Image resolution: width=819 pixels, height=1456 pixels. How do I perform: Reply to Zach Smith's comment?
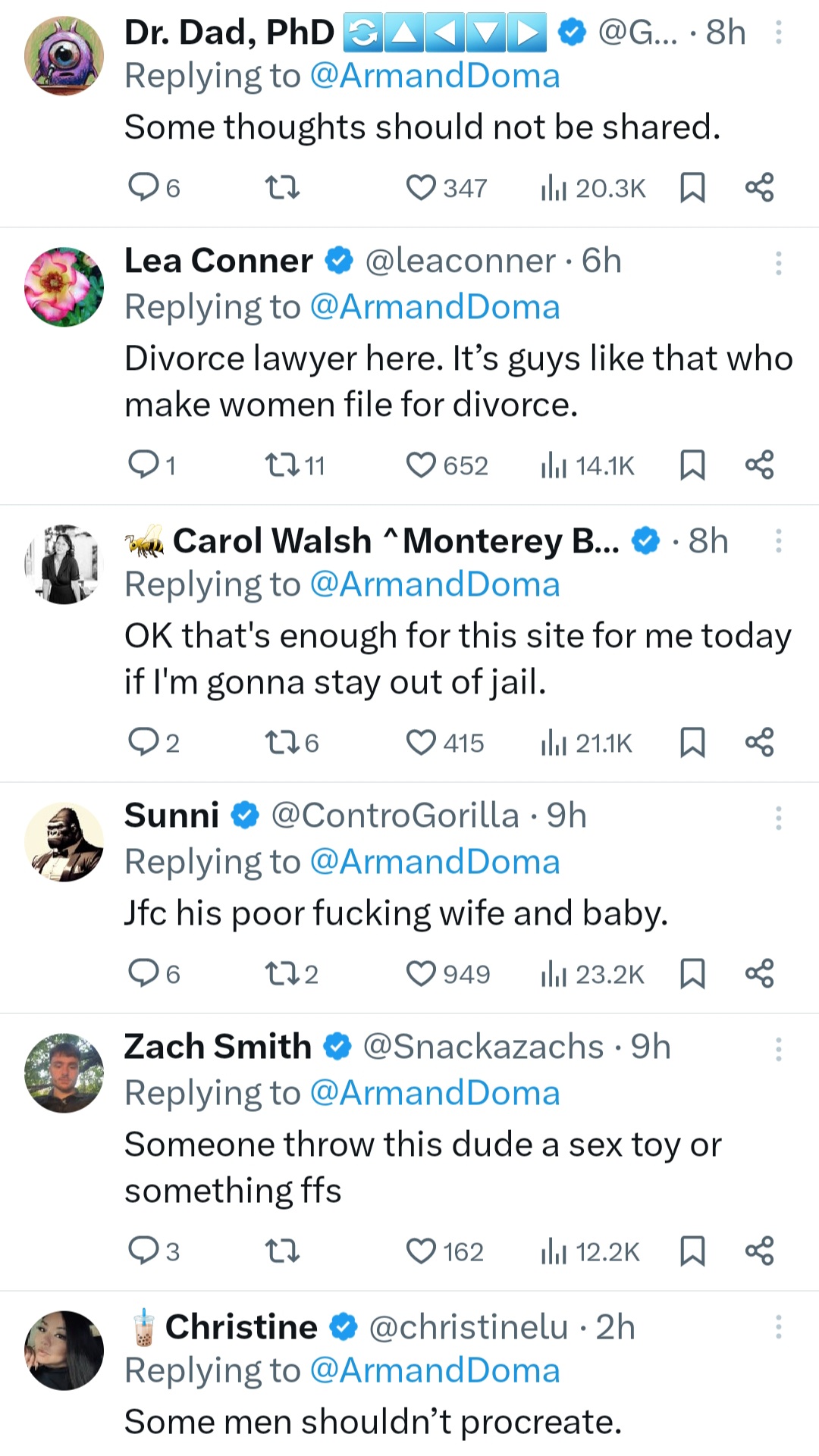click(143, 1251)
